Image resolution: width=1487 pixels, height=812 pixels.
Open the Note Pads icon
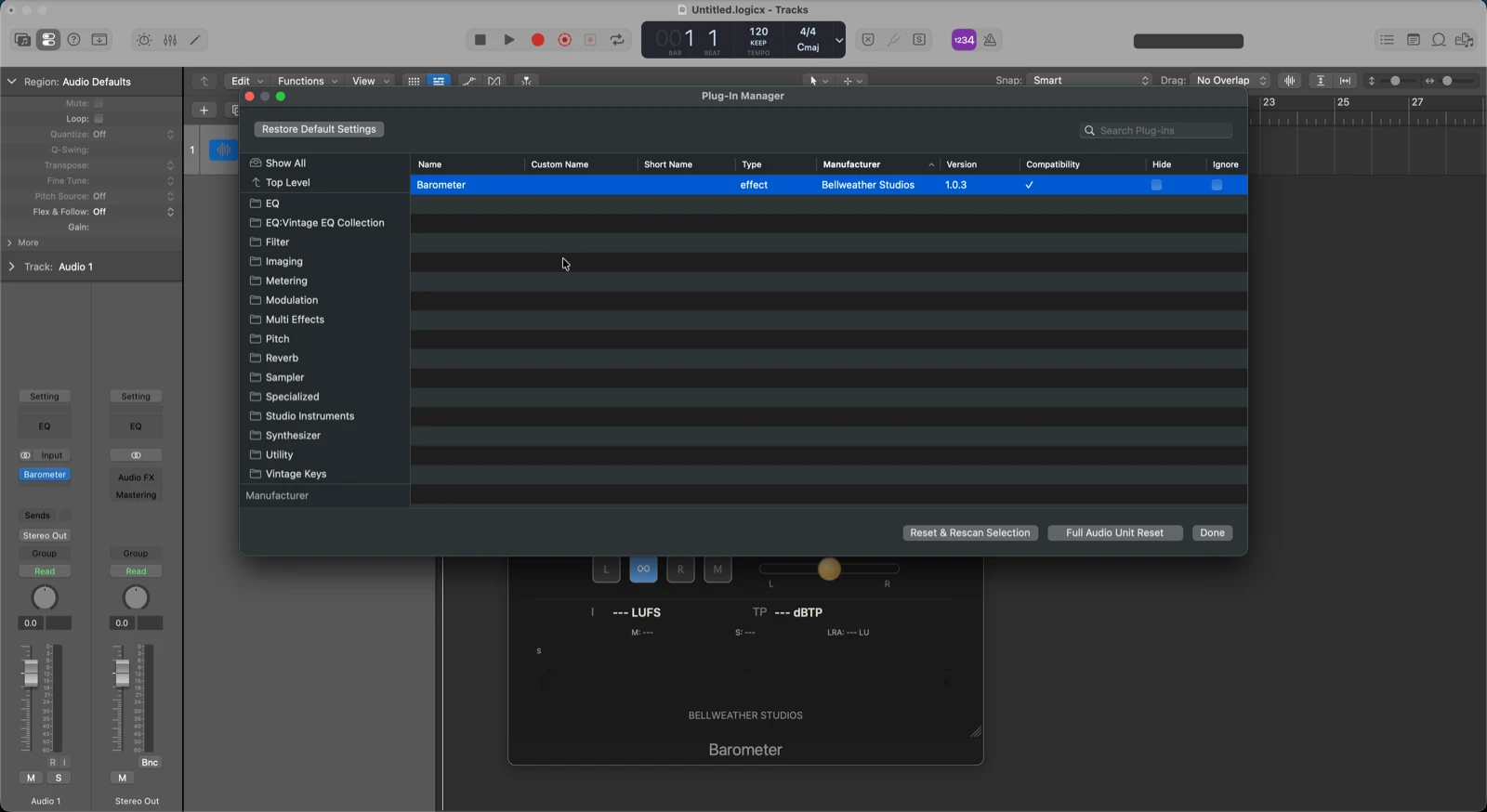point(1413,40)
